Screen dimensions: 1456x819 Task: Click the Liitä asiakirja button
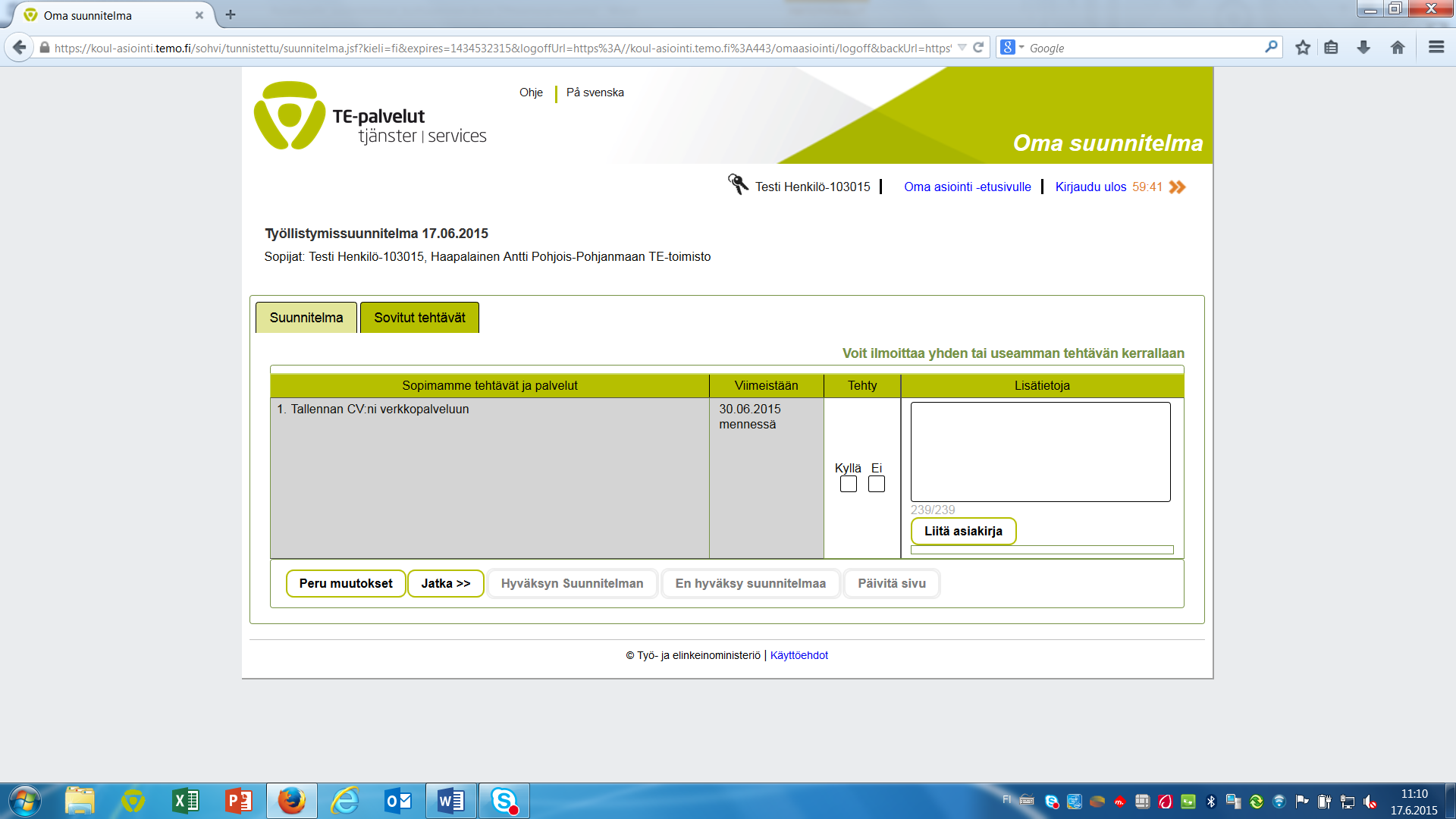963,531
